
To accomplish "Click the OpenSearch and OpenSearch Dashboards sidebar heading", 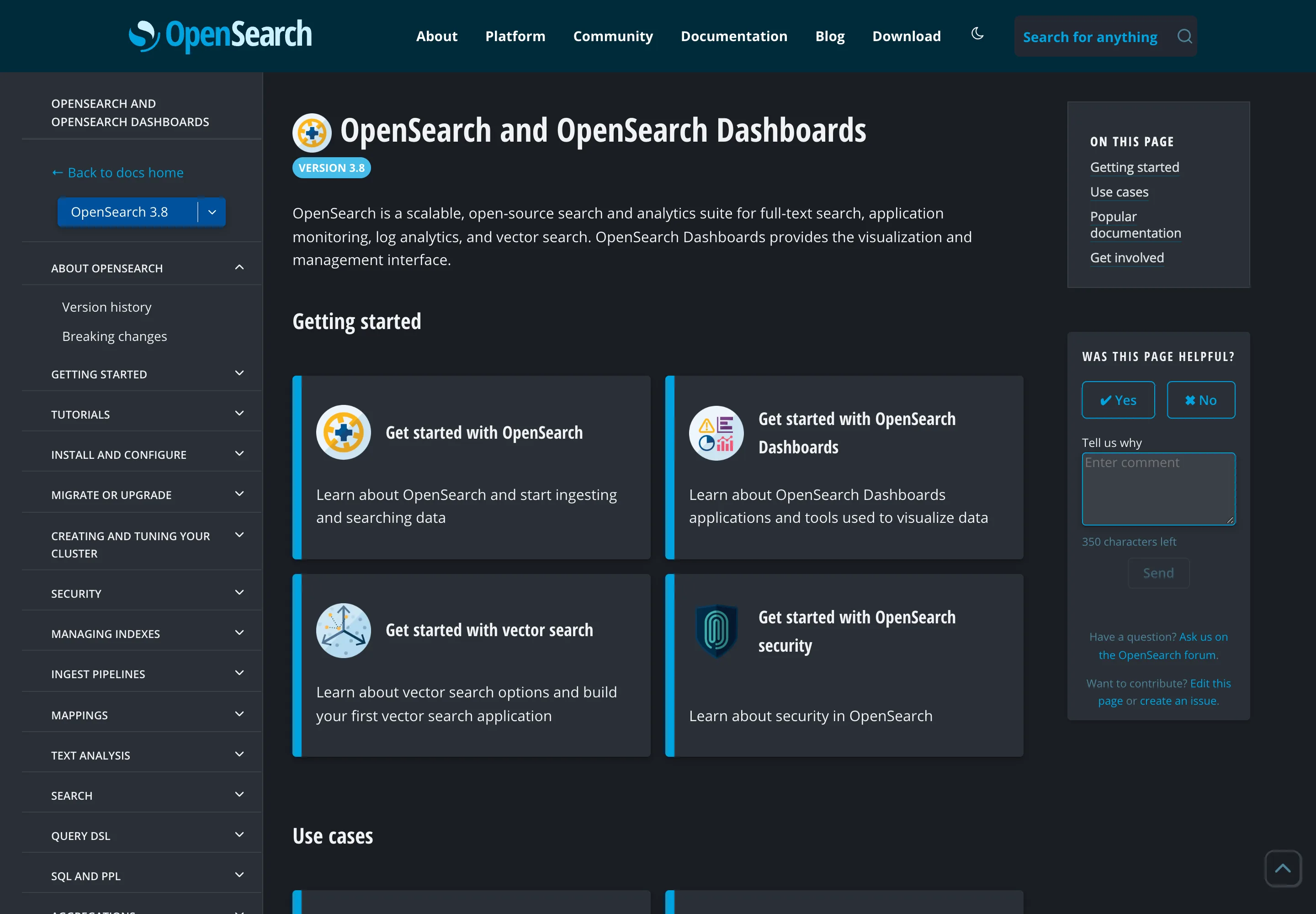I will click(130, 113).
